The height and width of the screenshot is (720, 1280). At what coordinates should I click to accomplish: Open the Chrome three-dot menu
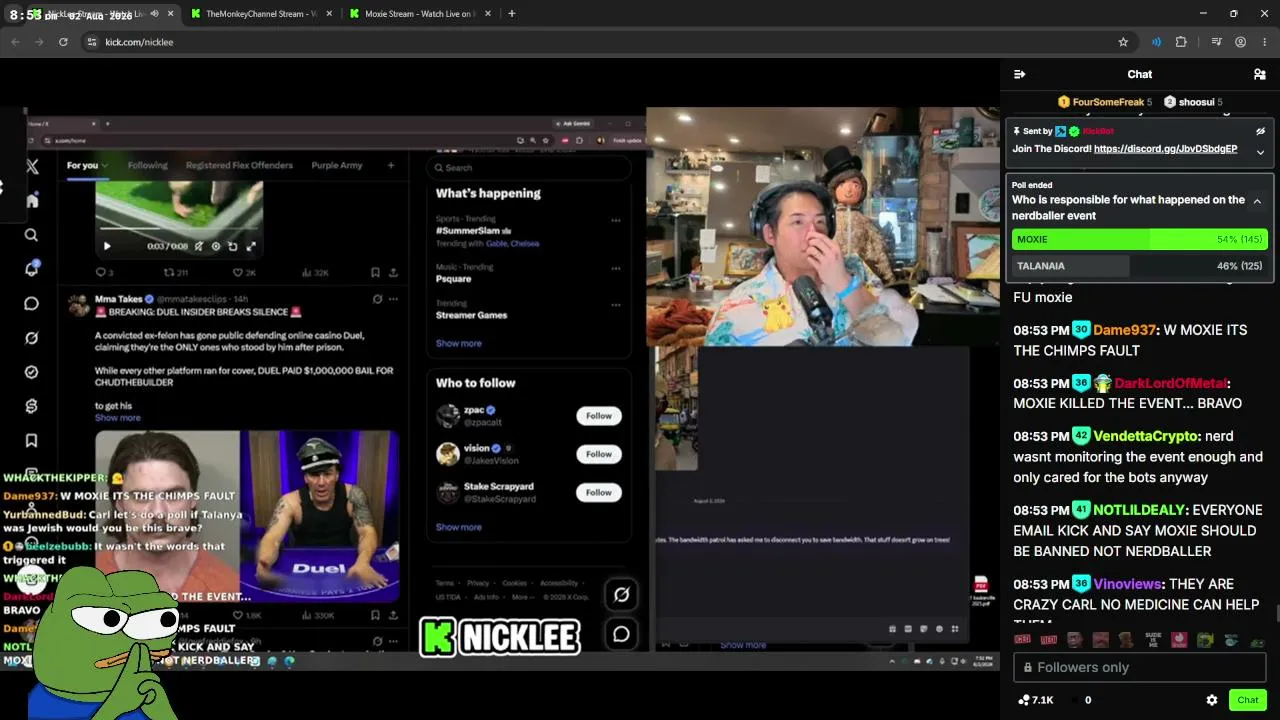click(1265, 42)
